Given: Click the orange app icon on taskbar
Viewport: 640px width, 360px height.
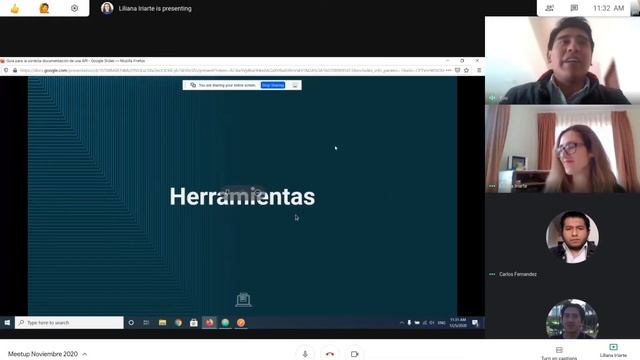Looking at the screenshot, I should (241, 322).
